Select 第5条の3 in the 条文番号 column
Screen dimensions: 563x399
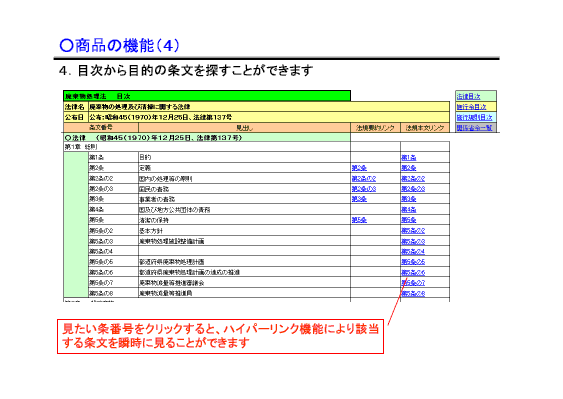pos(113,241)
